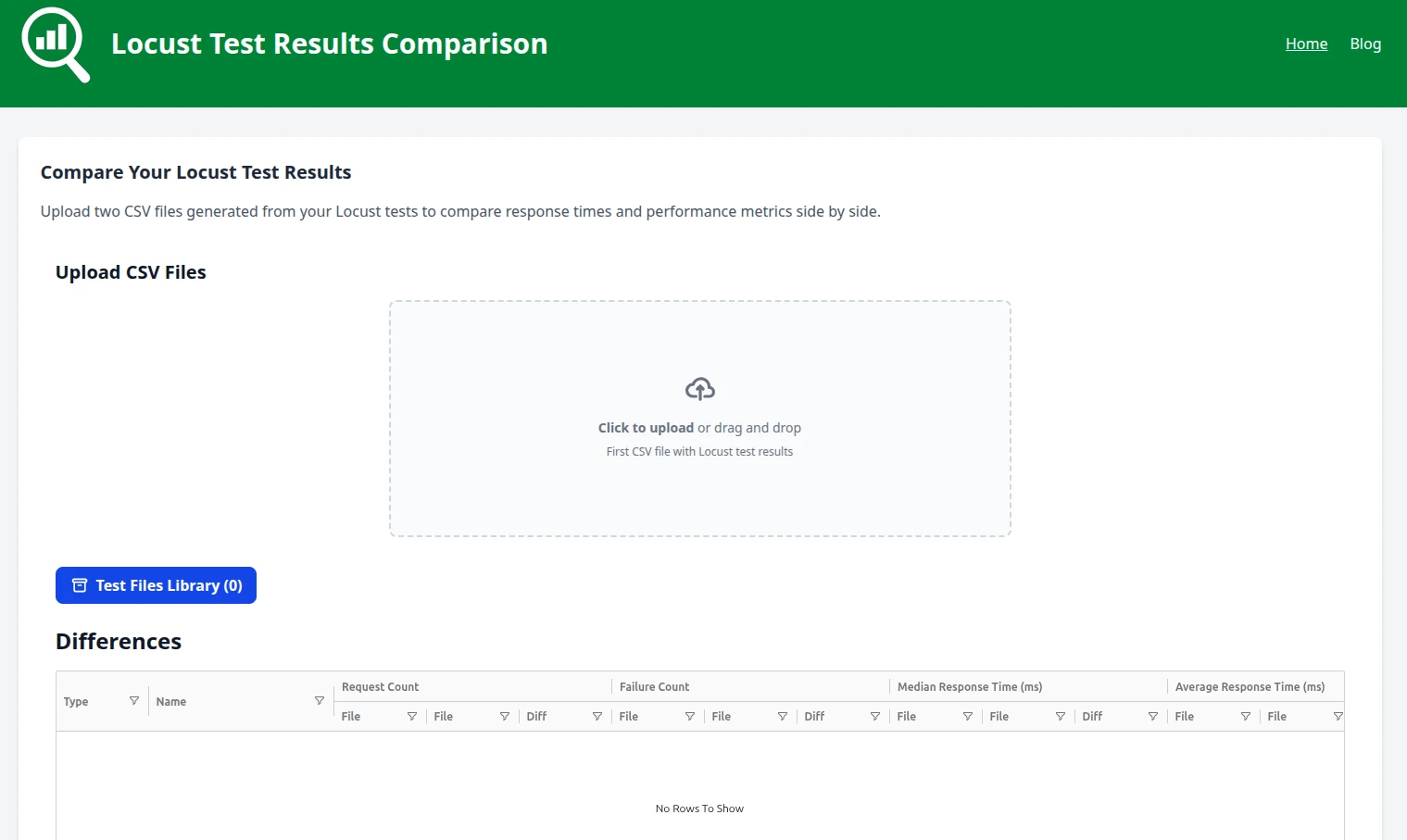Click the filter icon on first Request Count File column
The height and width of the screenshot is (840, 1407).
pyautogui.click(x=412, y=716)
